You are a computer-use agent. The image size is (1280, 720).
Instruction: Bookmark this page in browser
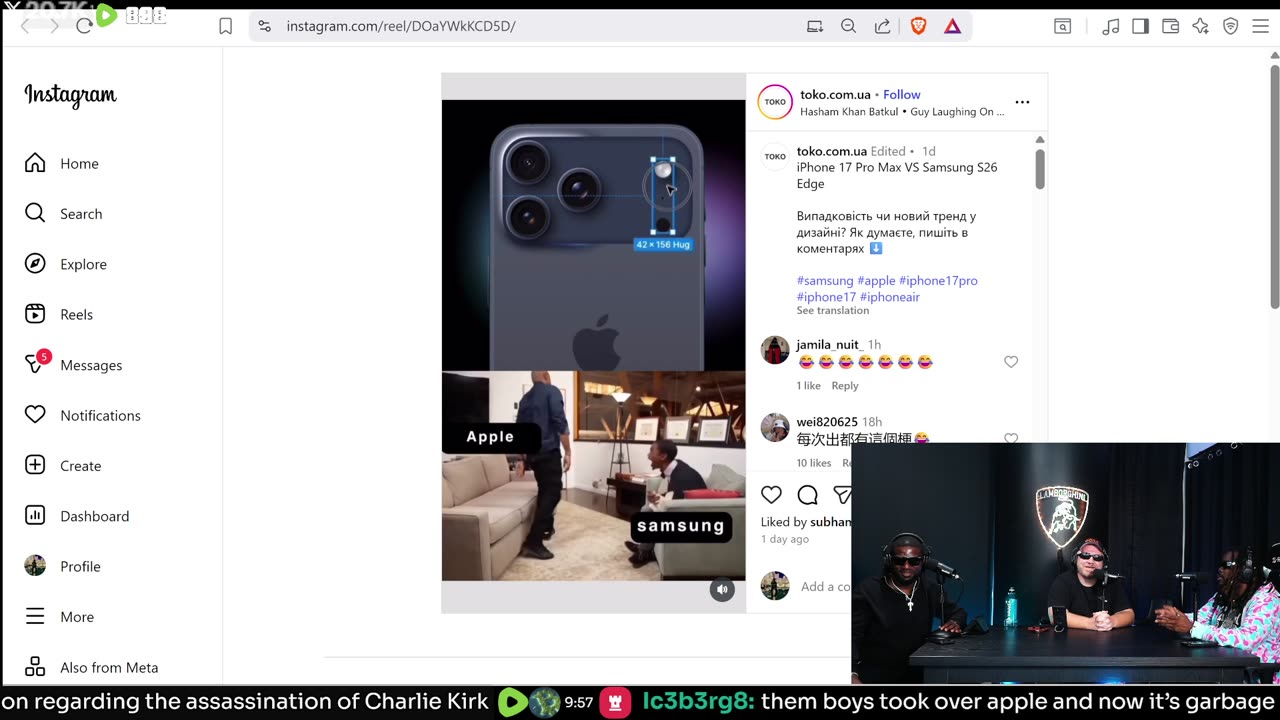[226, 26]
